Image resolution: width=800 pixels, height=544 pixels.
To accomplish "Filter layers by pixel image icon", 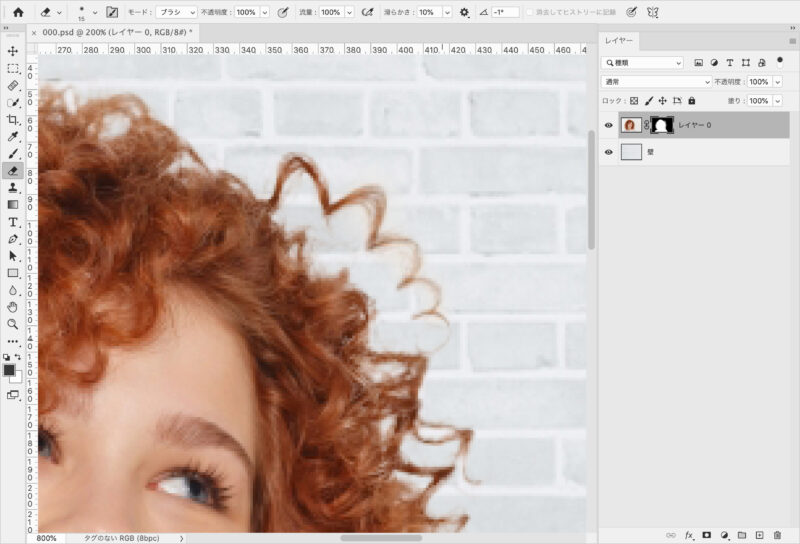I will [x=698, y=63].
